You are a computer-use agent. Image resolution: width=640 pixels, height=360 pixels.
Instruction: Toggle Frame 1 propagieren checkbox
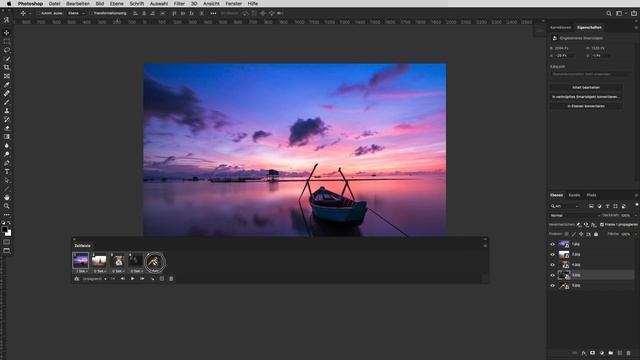pyautogui.click(x=602, y=224)
